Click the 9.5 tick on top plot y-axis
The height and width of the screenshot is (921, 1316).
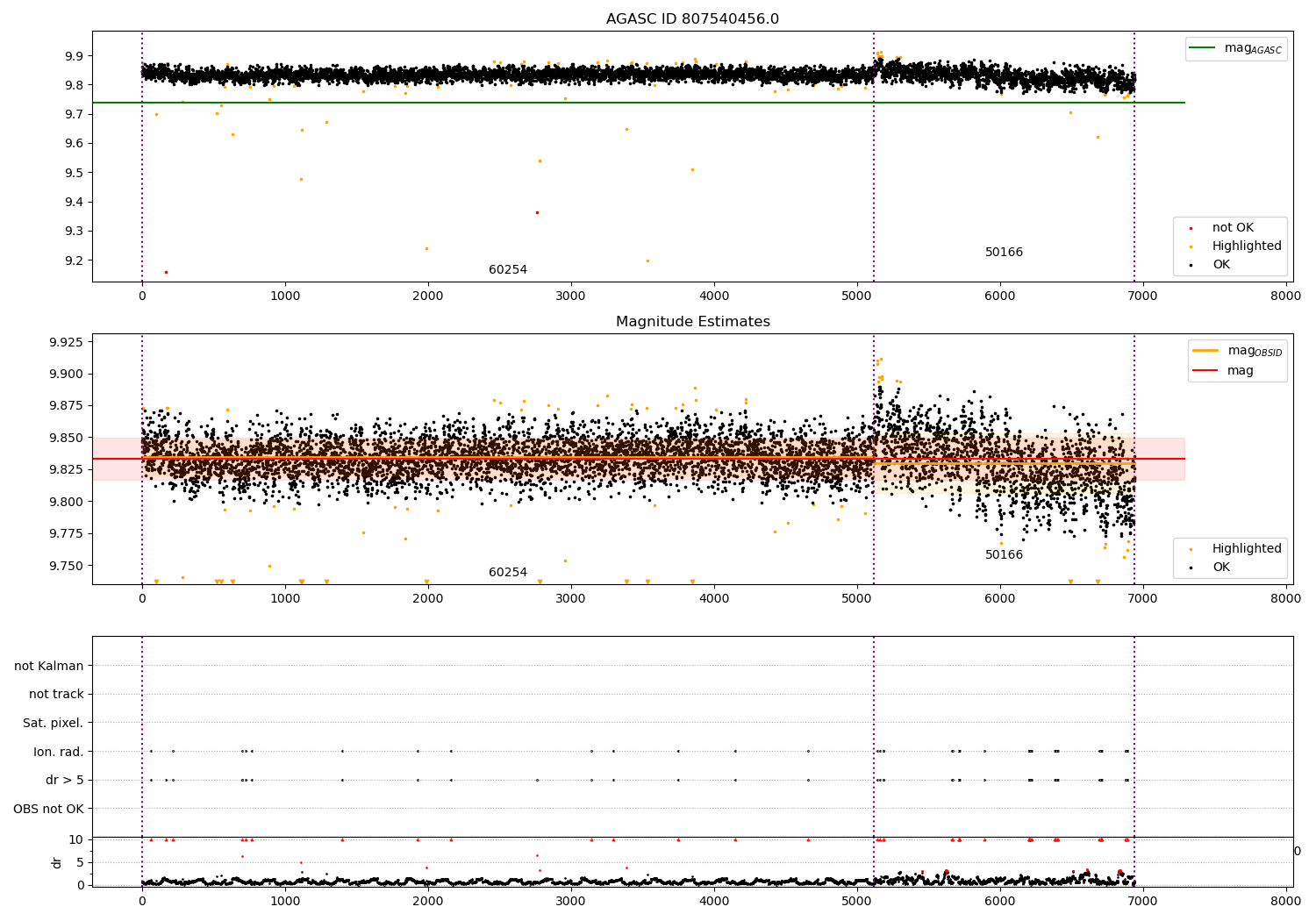(74, 173)
